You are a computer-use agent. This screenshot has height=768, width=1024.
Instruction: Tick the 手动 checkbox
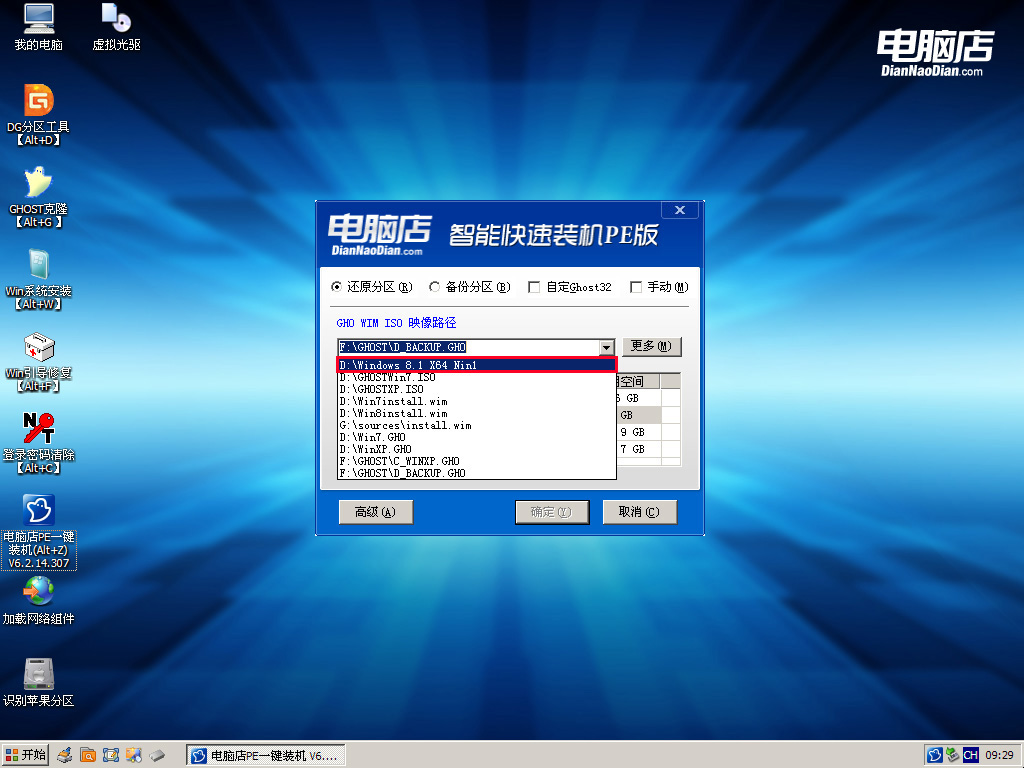636,287
